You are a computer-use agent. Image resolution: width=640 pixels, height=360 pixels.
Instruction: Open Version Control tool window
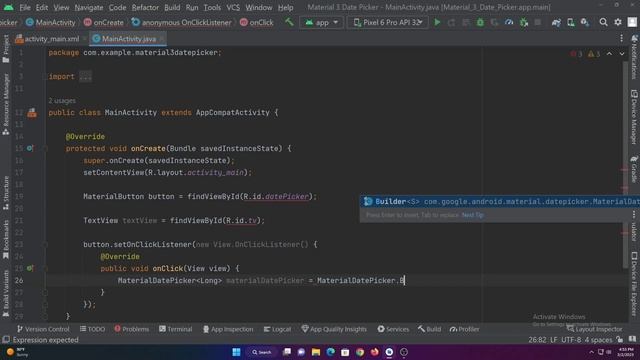[x=43, y=329]
